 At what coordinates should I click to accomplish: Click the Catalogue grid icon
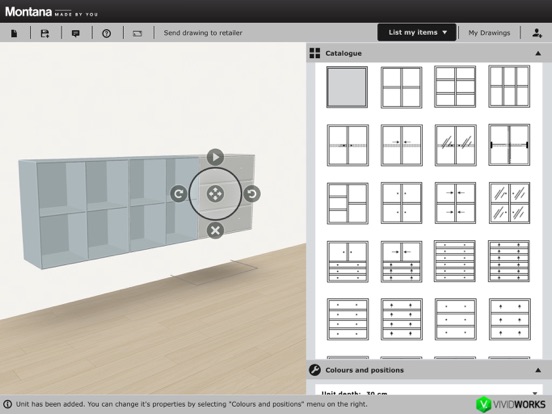pyautogui.click(x=315, y=53)
